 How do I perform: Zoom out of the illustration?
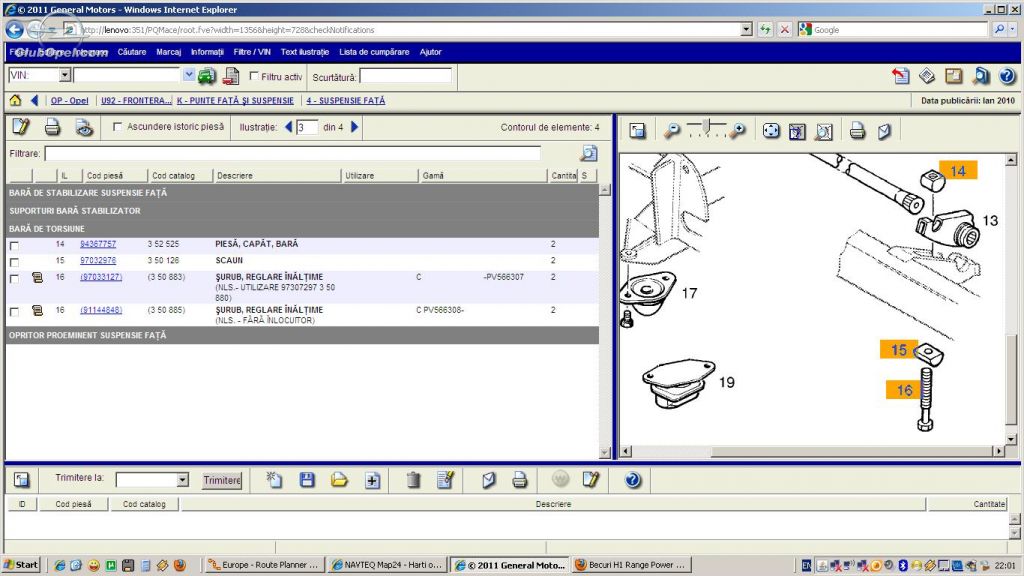pos(671,131)
